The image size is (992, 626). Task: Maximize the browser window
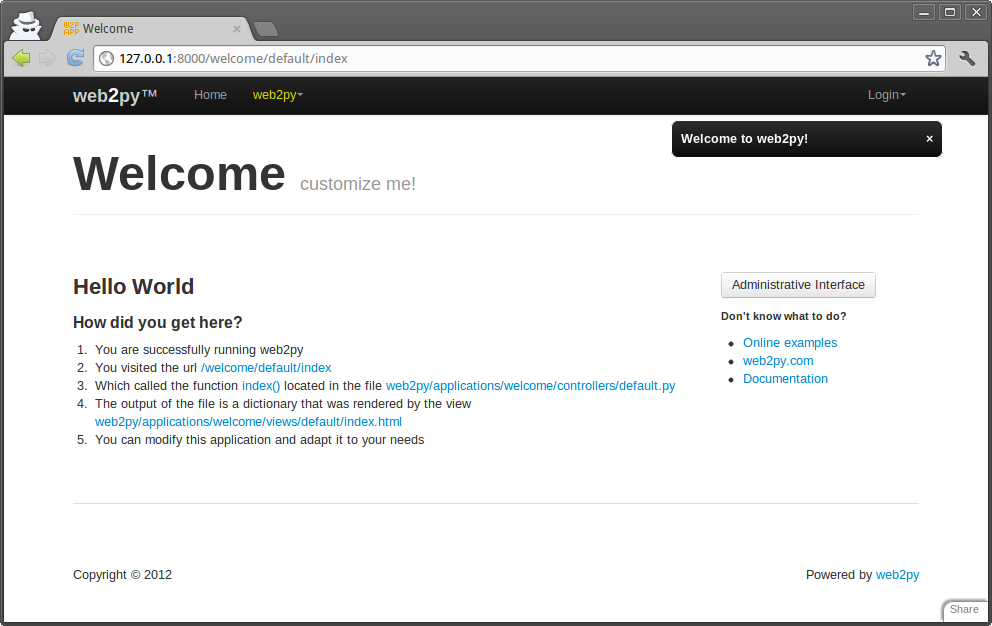point(950,12)
